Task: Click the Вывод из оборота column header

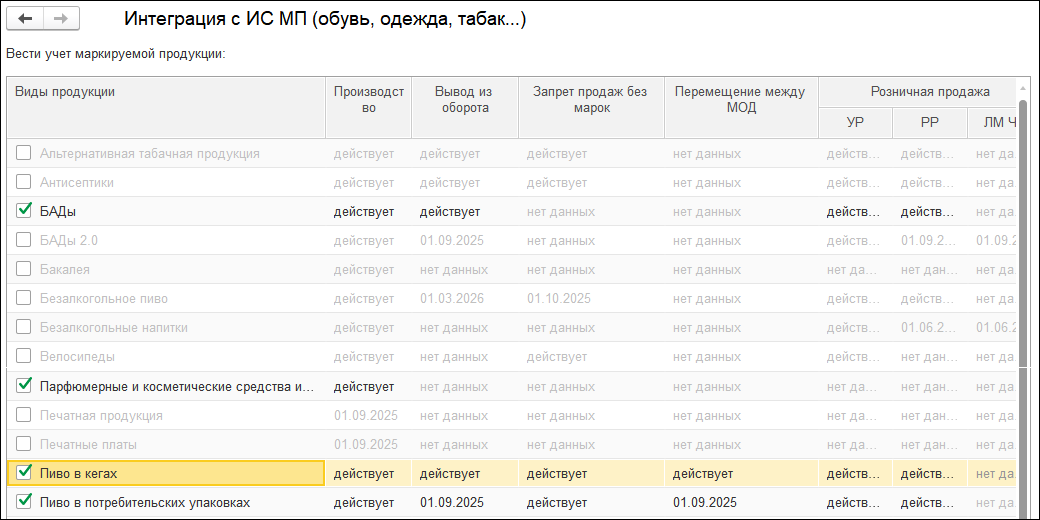Action: (464, 100)
